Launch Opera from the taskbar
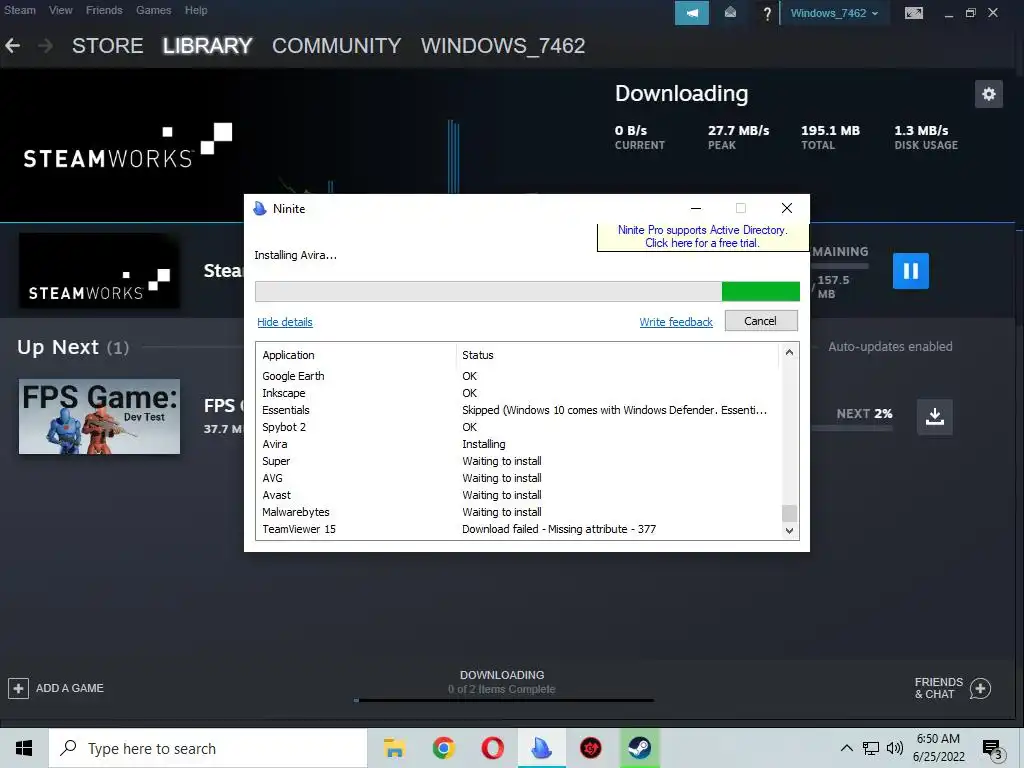Viewport: 1024px width, 768px height. click(x=492, y=748)
